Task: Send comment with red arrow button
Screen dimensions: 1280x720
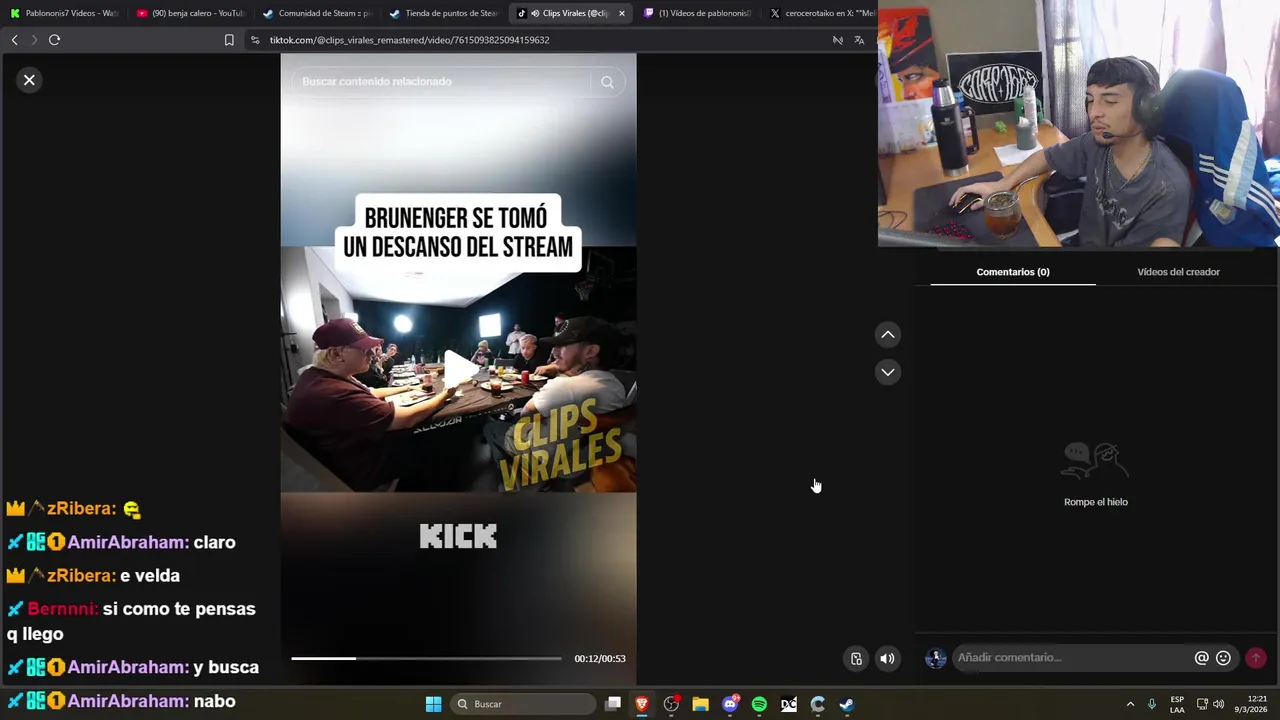Action: (1256, 658)
